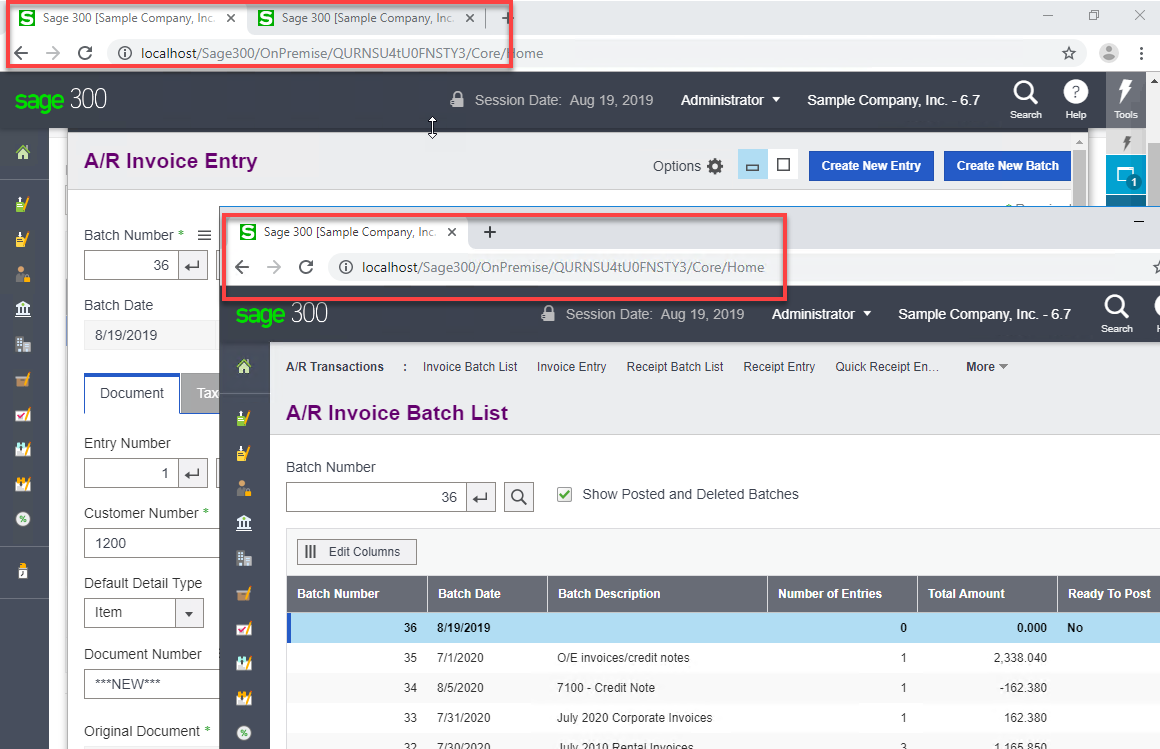Select the Tax Services percent icon
This screenshot has width=1160, height=749.
click(25, 519)
